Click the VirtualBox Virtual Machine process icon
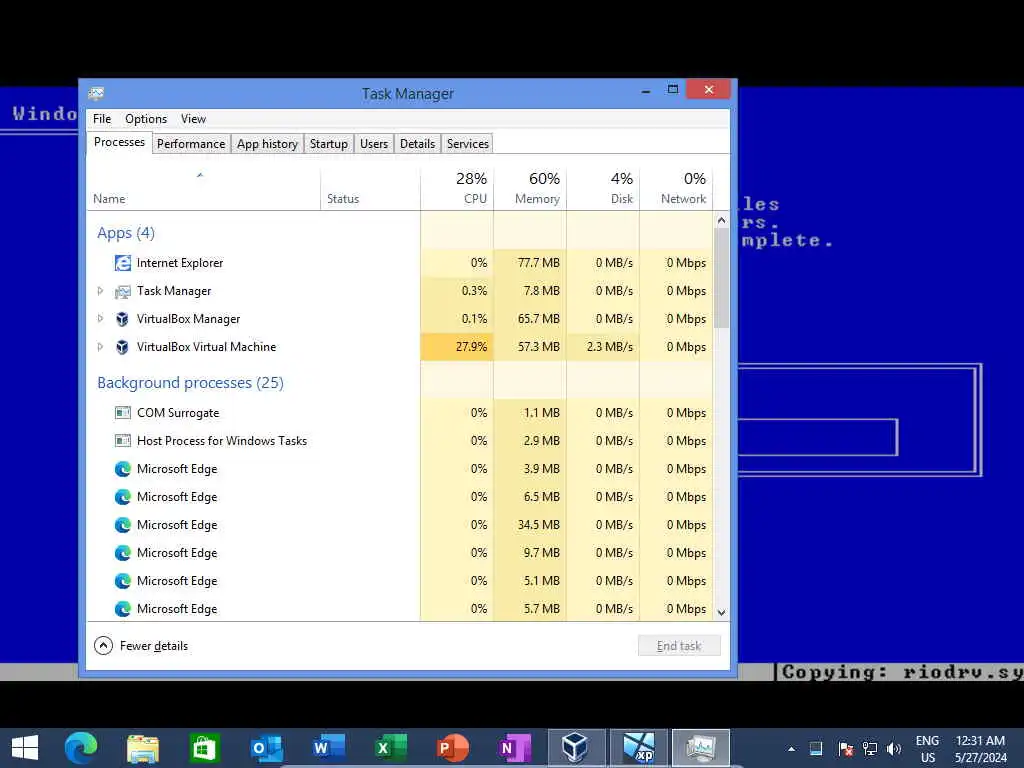The width and height of the screenshot is (1024, 768). point(122,347)
